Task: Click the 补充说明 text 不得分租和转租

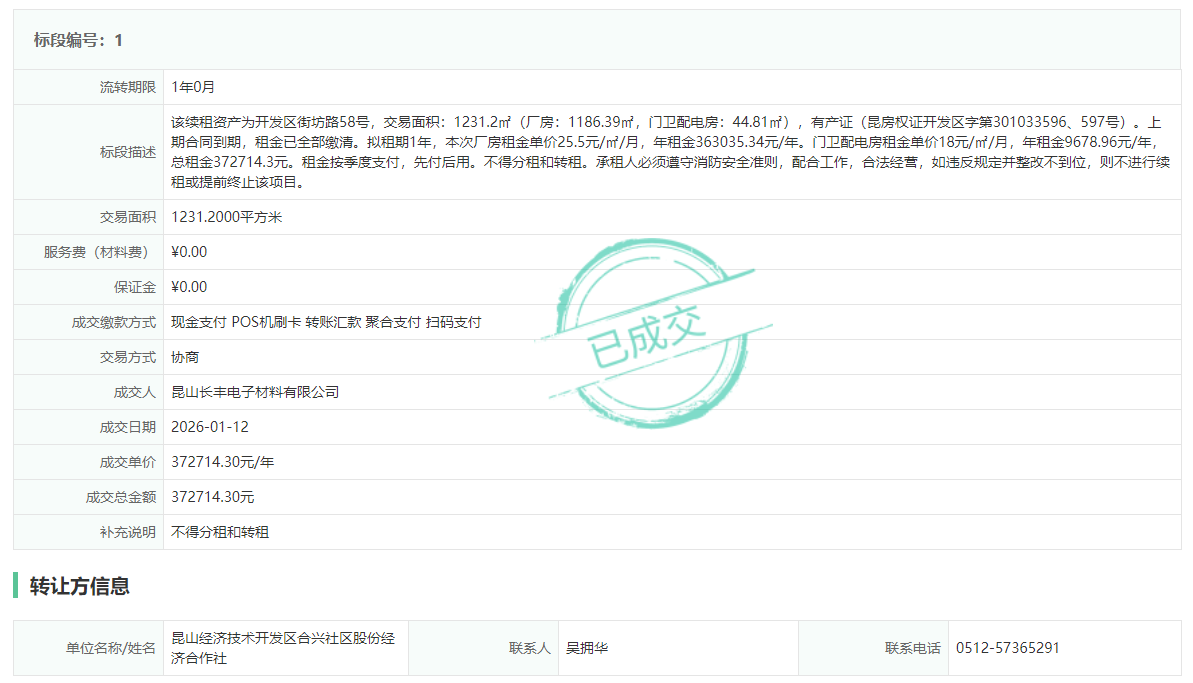Action: pyautogui.click(x=220, y=532)
